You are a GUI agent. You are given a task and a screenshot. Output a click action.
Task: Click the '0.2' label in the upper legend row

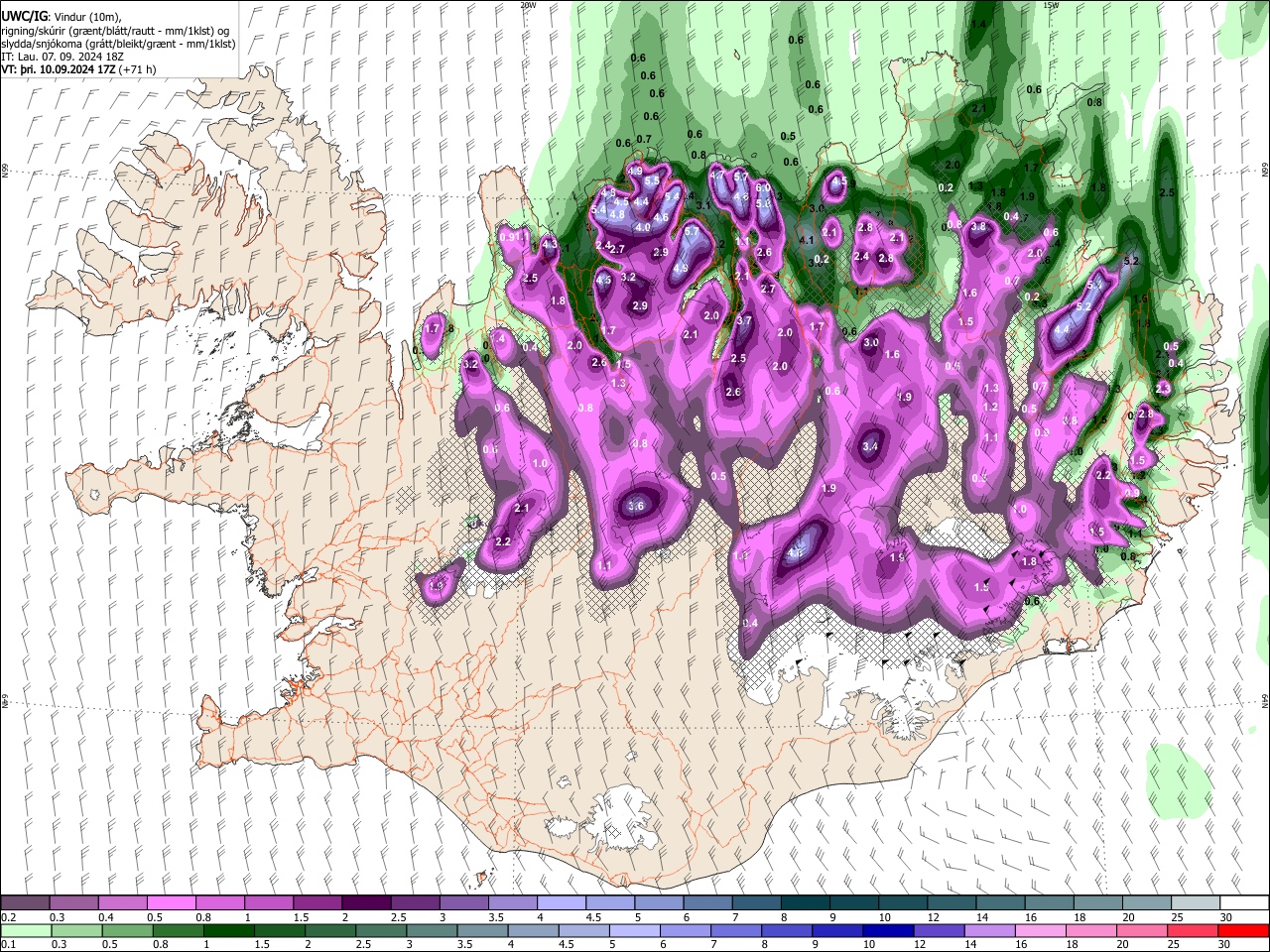(9, 917)
